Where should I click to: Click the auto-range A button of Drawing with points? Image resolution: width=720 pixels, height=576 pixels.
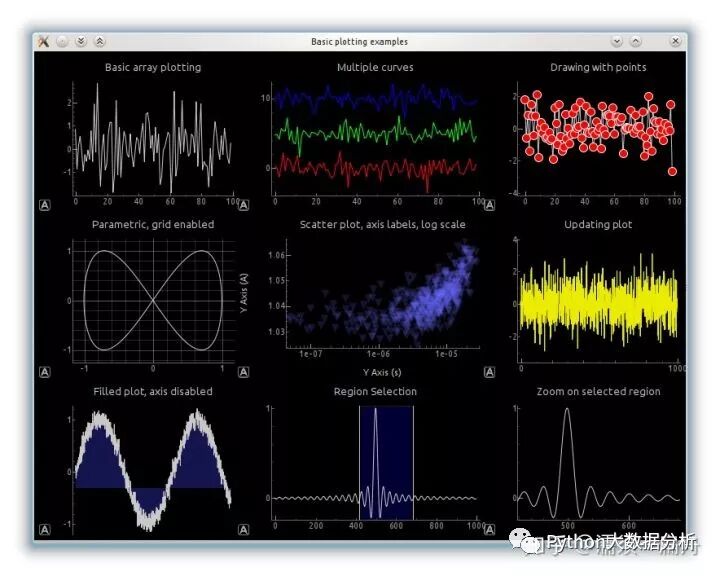pos(489,205)
